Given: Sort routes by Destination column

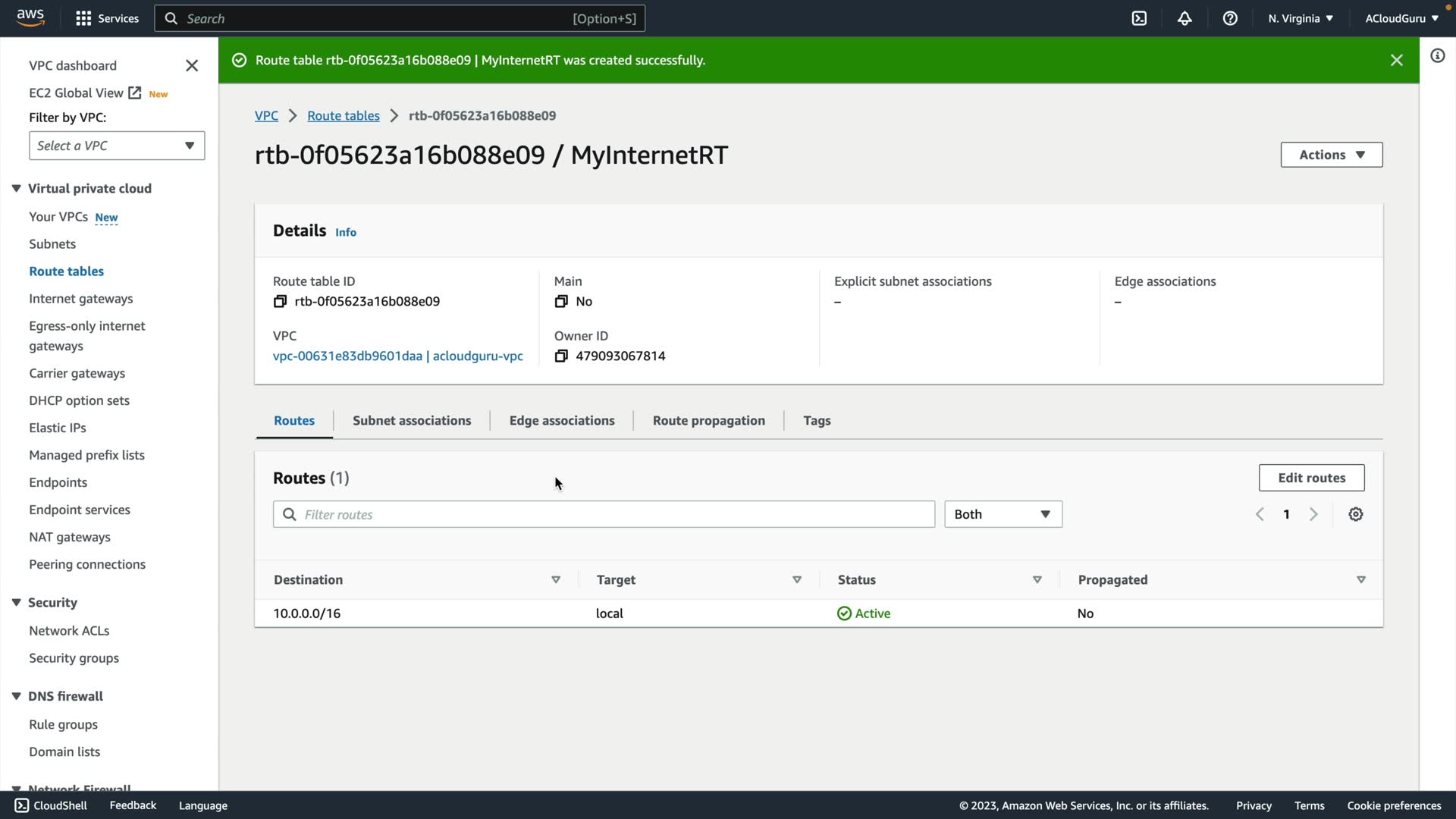Looking at the screenshot, I should click(555, 580).
